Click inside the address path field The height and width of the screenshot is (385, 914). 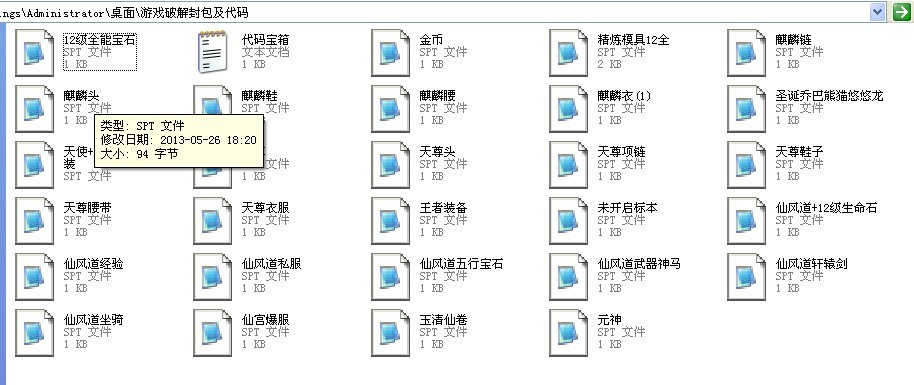434,12
